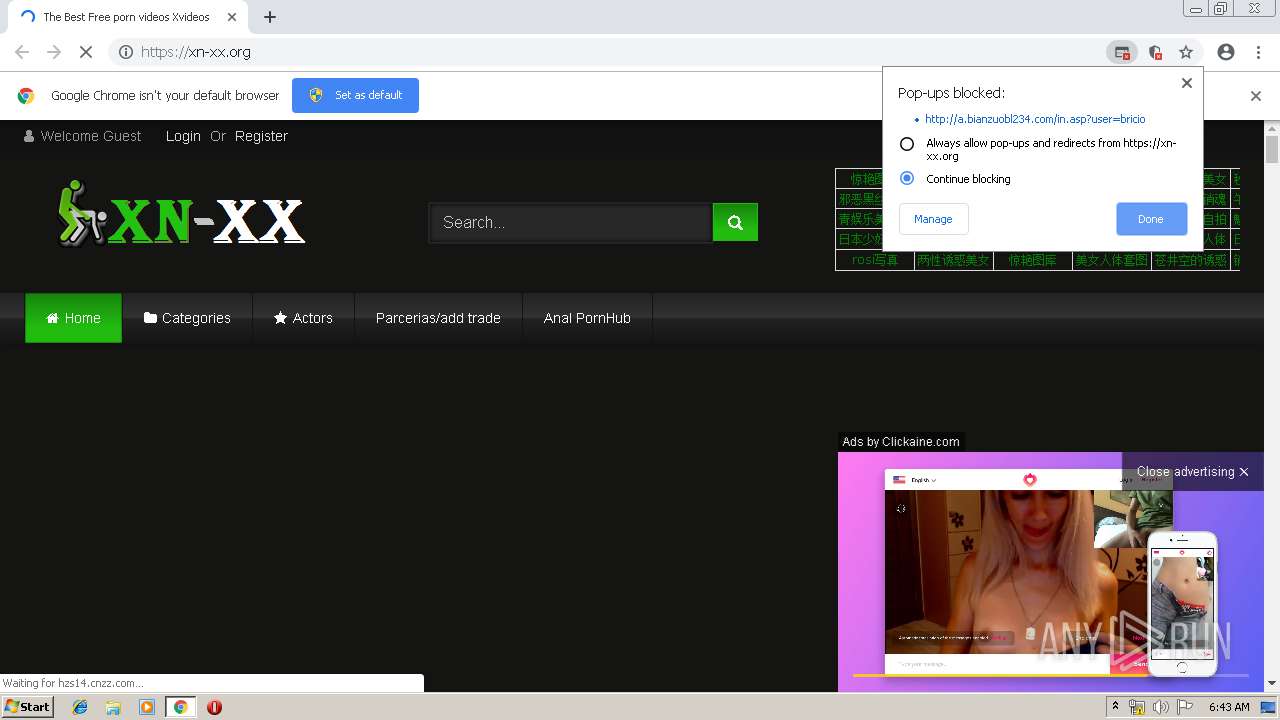1280x720 pixels.
Task: Dismiss the default browser infobar
Action: 1256,96
